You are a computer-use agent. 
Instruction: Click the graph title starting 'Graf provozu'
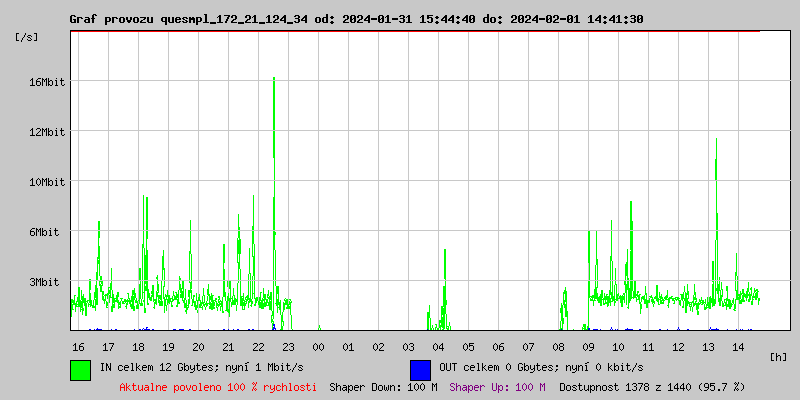point(356,19)
